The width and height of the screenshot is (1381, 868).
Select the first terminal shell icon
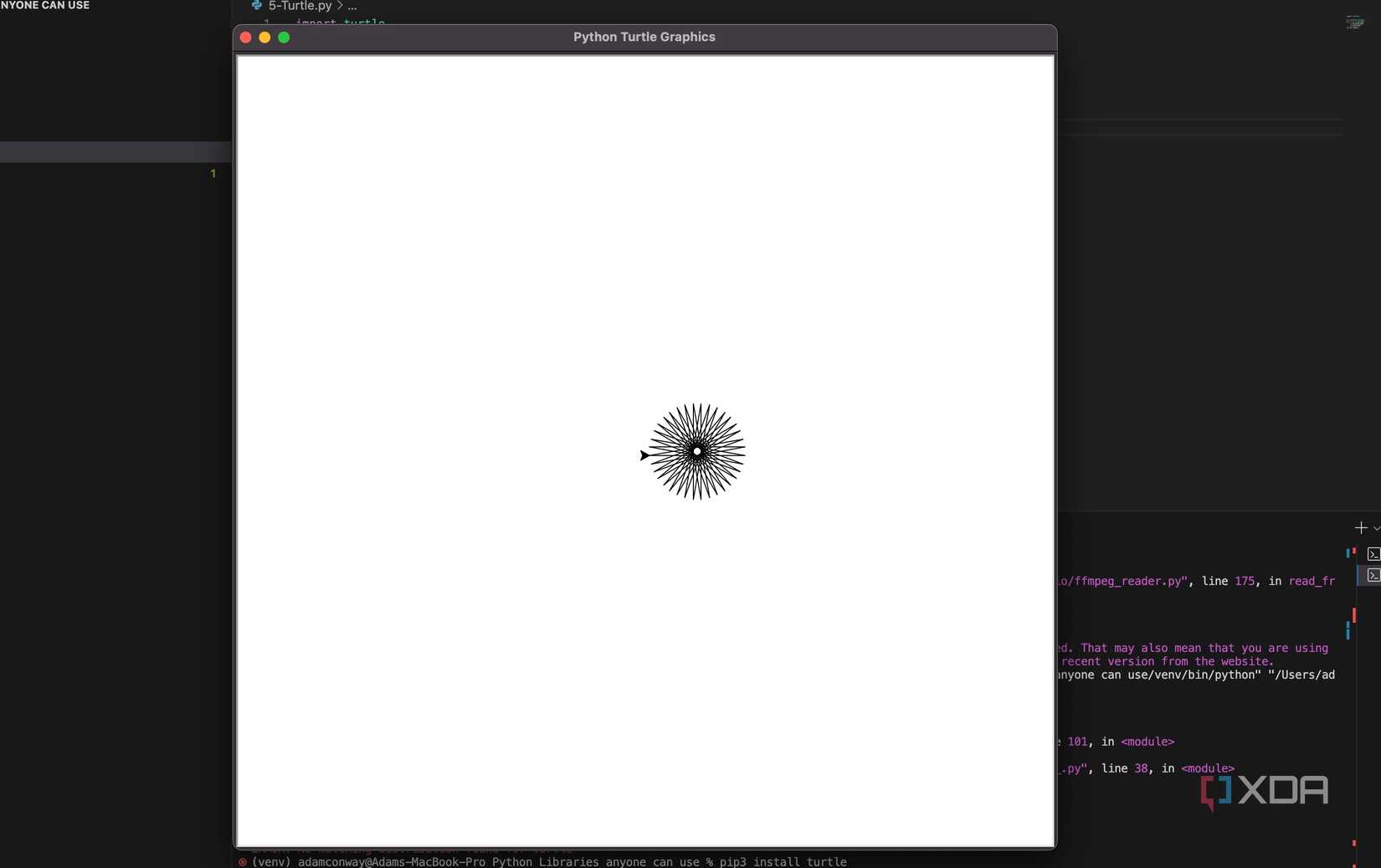(x=1373, y=554)
